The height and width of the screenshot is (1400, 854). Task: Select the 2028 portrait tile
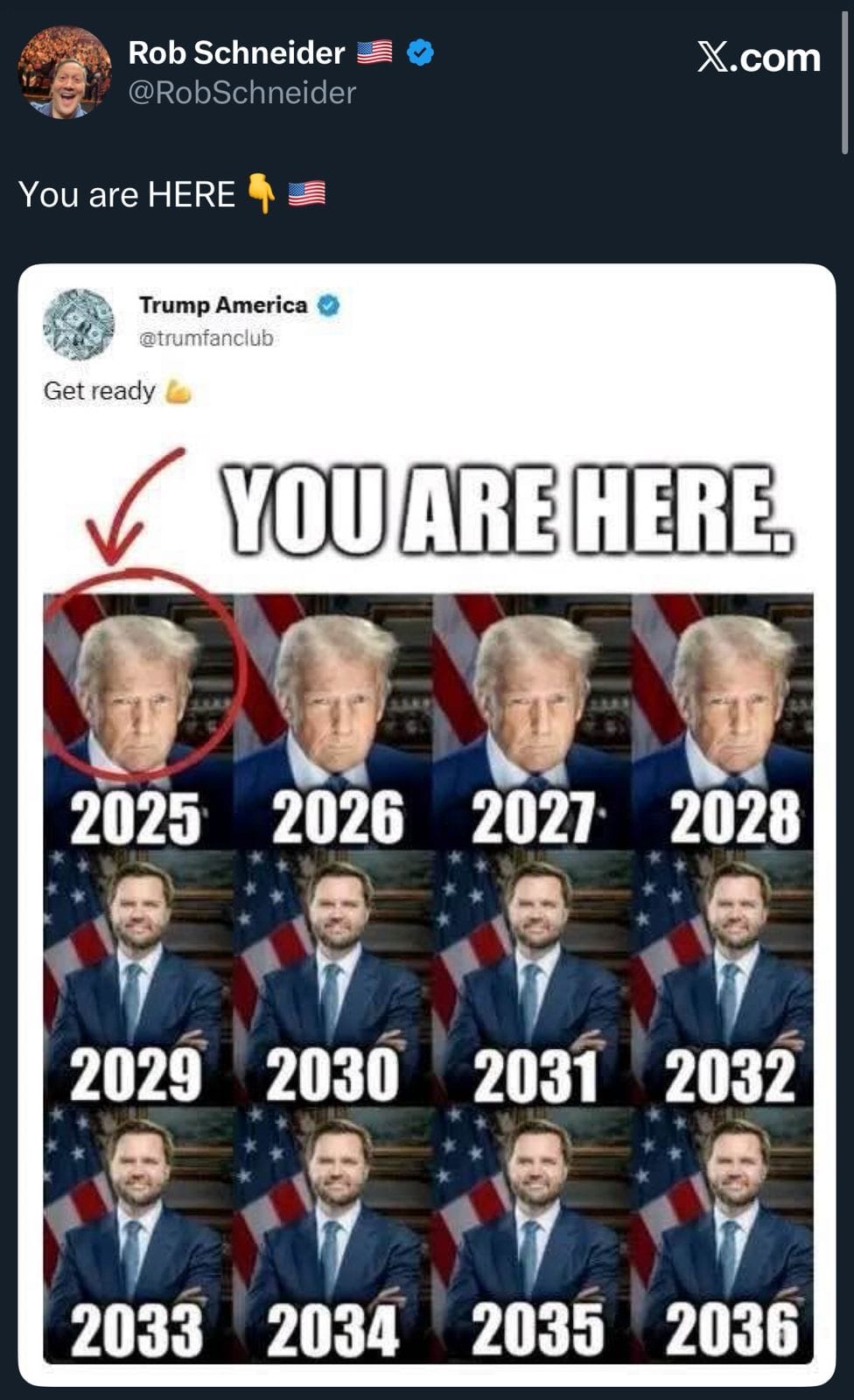(x=723, y=720)
